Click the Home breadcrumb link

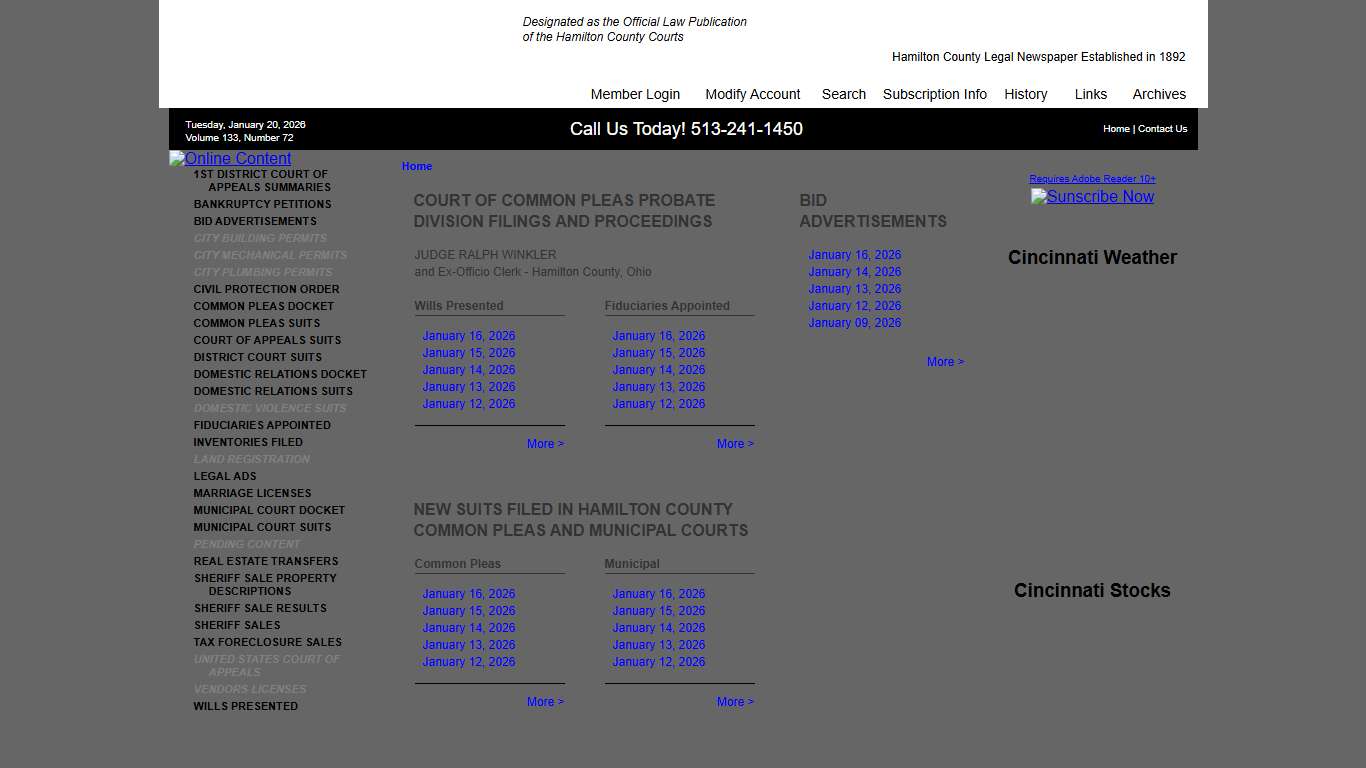[417, 166]
